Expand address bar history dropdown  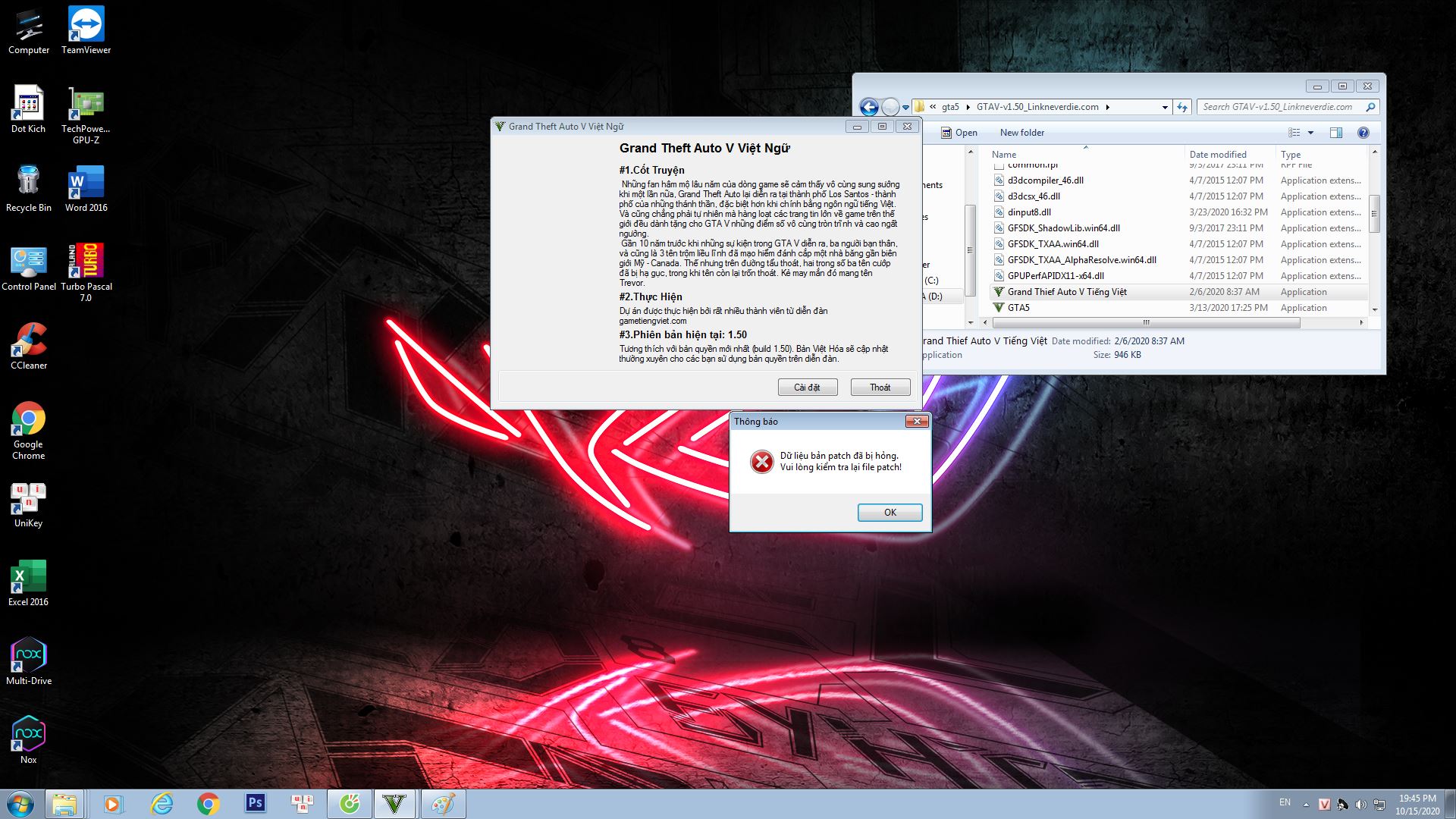click(x=1165, y=108)
